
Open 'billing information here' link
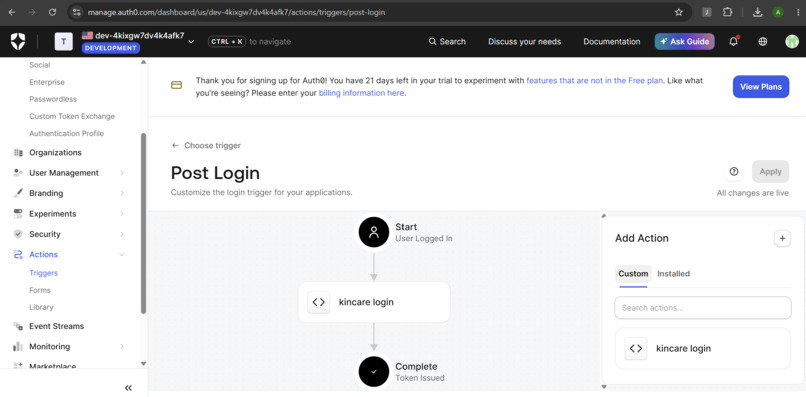point(362,93)
